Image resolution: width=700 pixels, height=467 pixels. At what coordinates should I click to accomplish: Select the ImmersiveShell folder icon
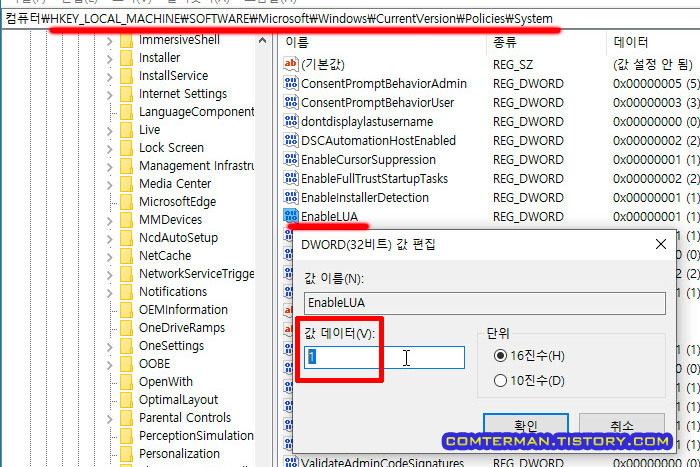tap(126, 40)
